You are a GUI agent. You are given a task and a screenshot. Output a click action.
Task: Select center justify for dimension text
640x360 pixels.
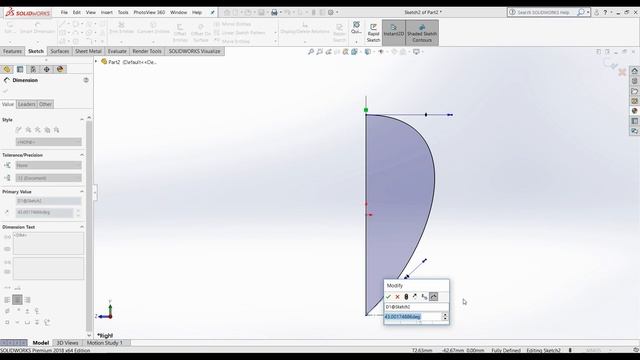[17, 300]
